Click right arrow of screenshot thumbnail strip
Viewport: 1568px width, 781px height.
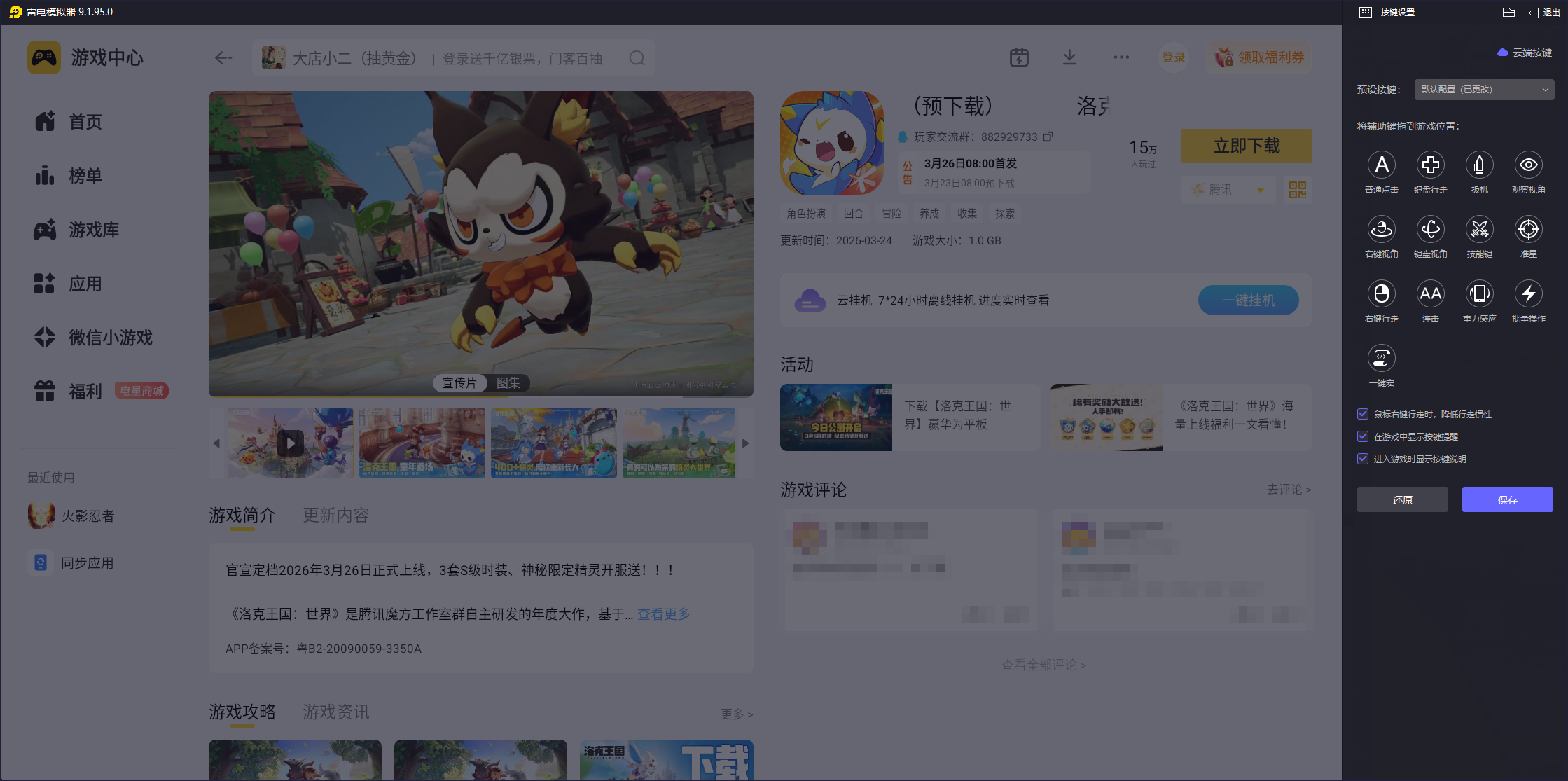pyautogui.click(x=745, y=443)
